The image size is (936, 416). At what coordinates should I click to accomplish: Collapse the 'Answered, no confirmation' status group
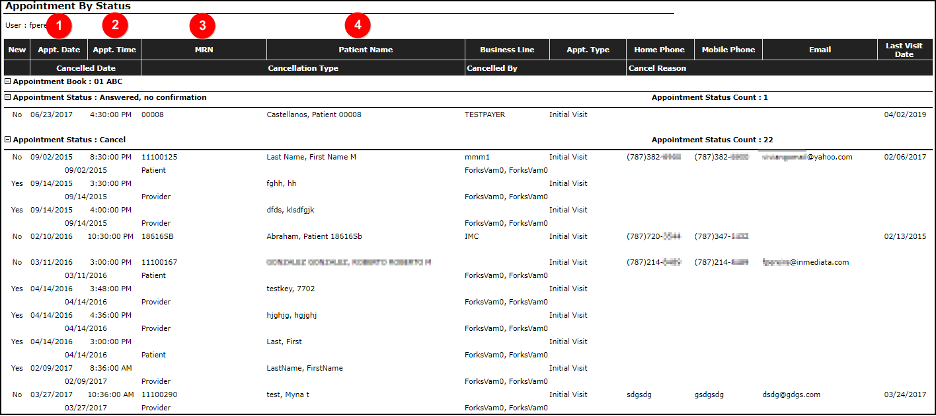[x=8, y=98]
